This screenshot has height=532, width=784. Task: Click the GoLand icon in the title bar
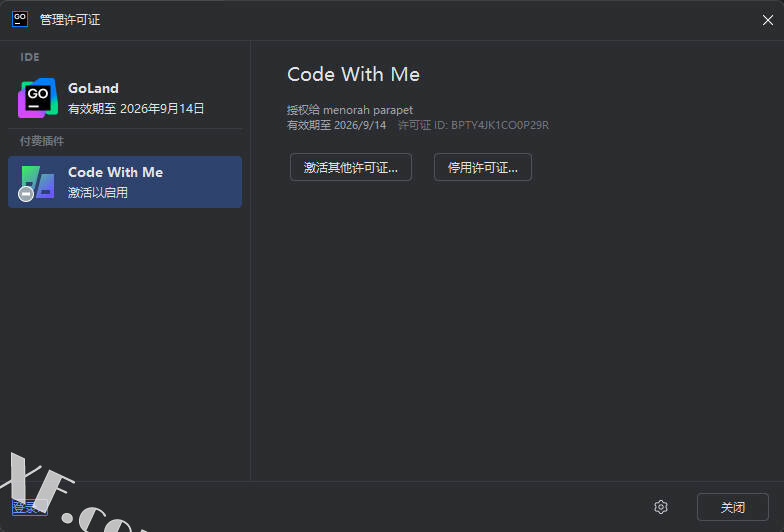click(20, 20)
